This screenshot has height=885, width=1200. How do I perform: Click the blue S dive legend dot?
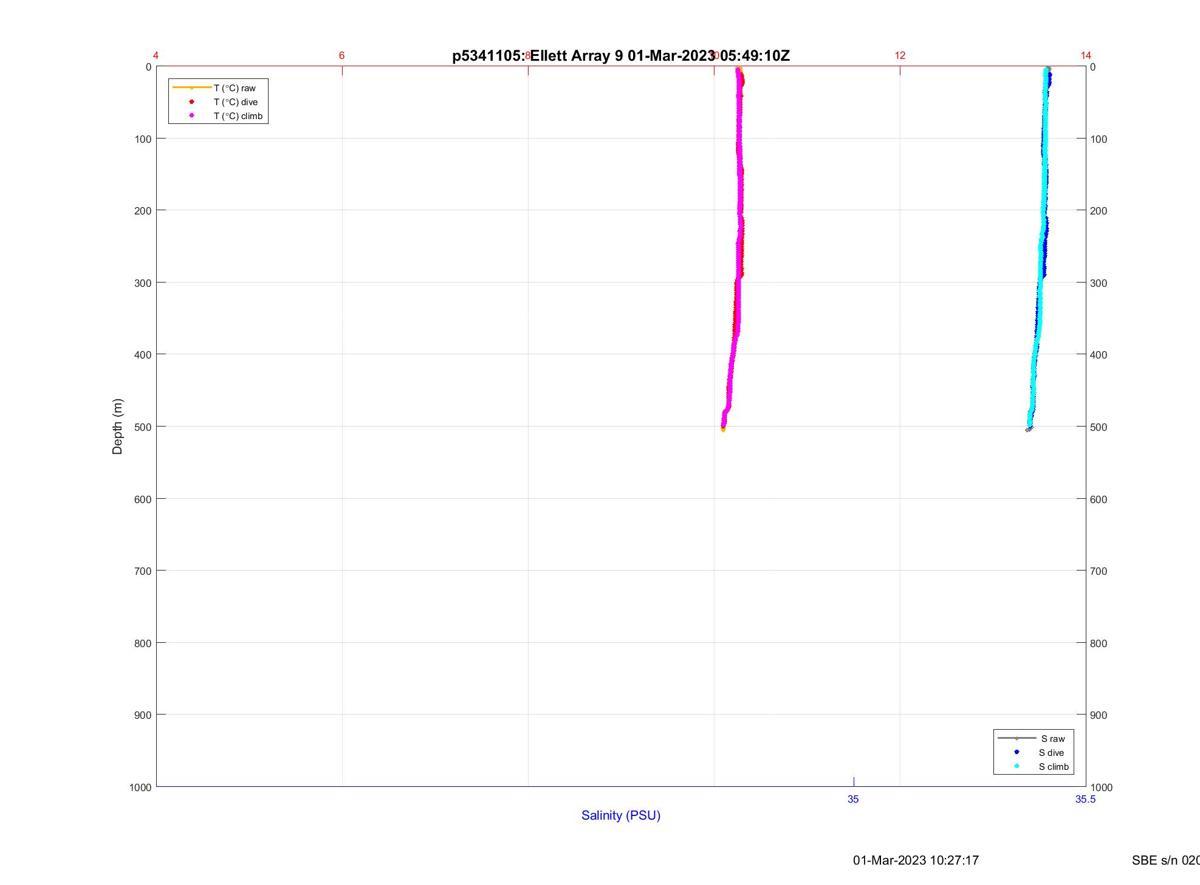click(x=1016, y=752)
